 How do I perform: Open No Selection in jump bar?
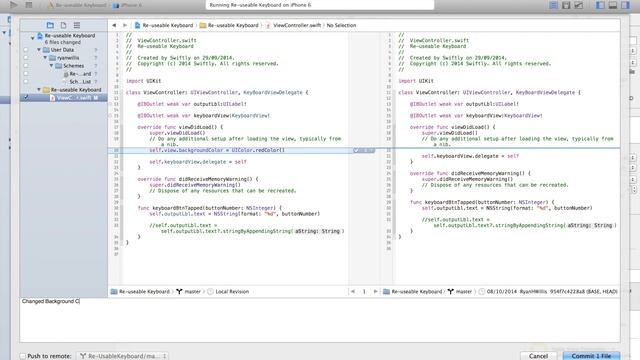pos(341,25)
